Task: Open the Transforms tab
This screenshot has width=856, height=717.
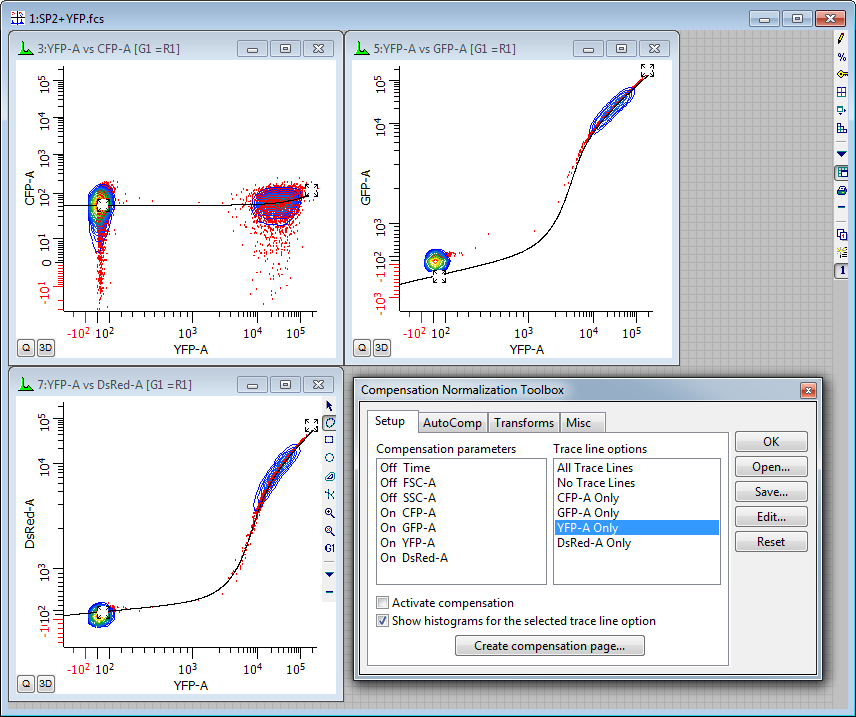Action: click(523, 423)
